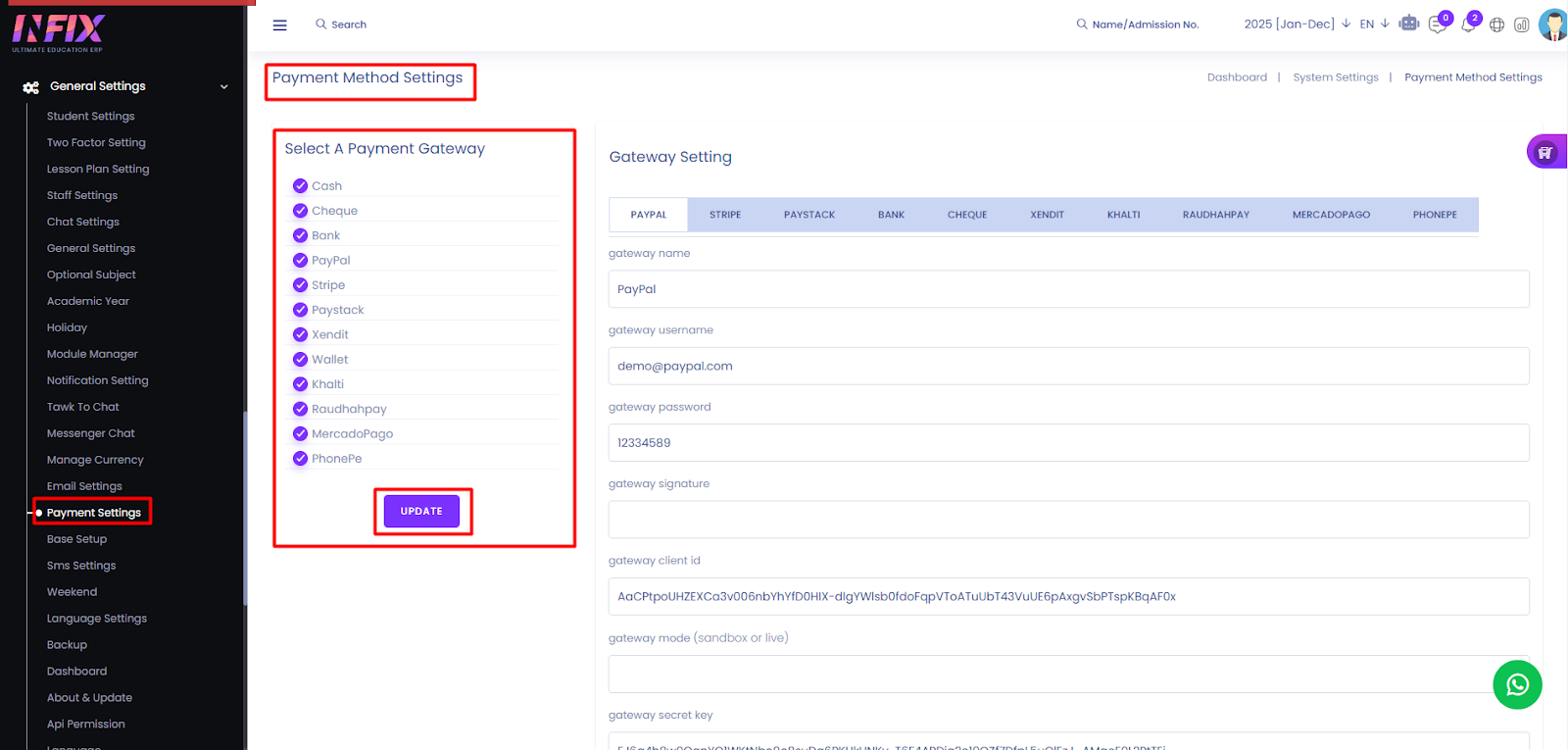The height and width of the screenshot is (750, 1568).
Task: Toggle the Cash gateway checkbox
Action: coord(300,185)
